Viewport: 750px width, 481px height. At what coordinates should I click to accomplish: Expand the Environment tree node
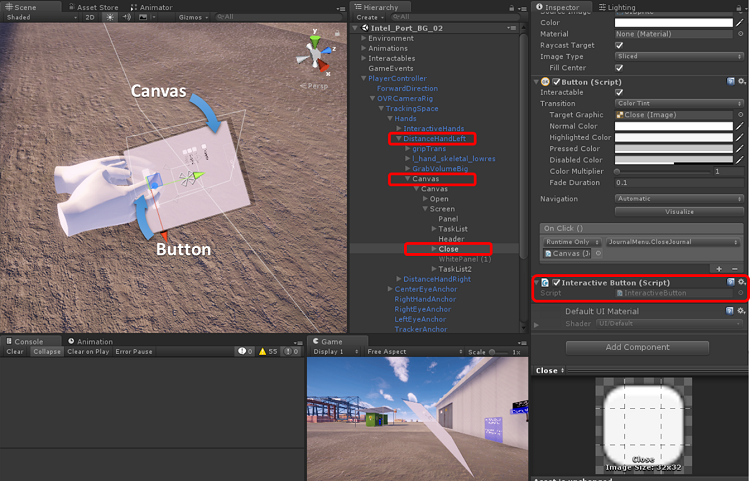point(364,38)
